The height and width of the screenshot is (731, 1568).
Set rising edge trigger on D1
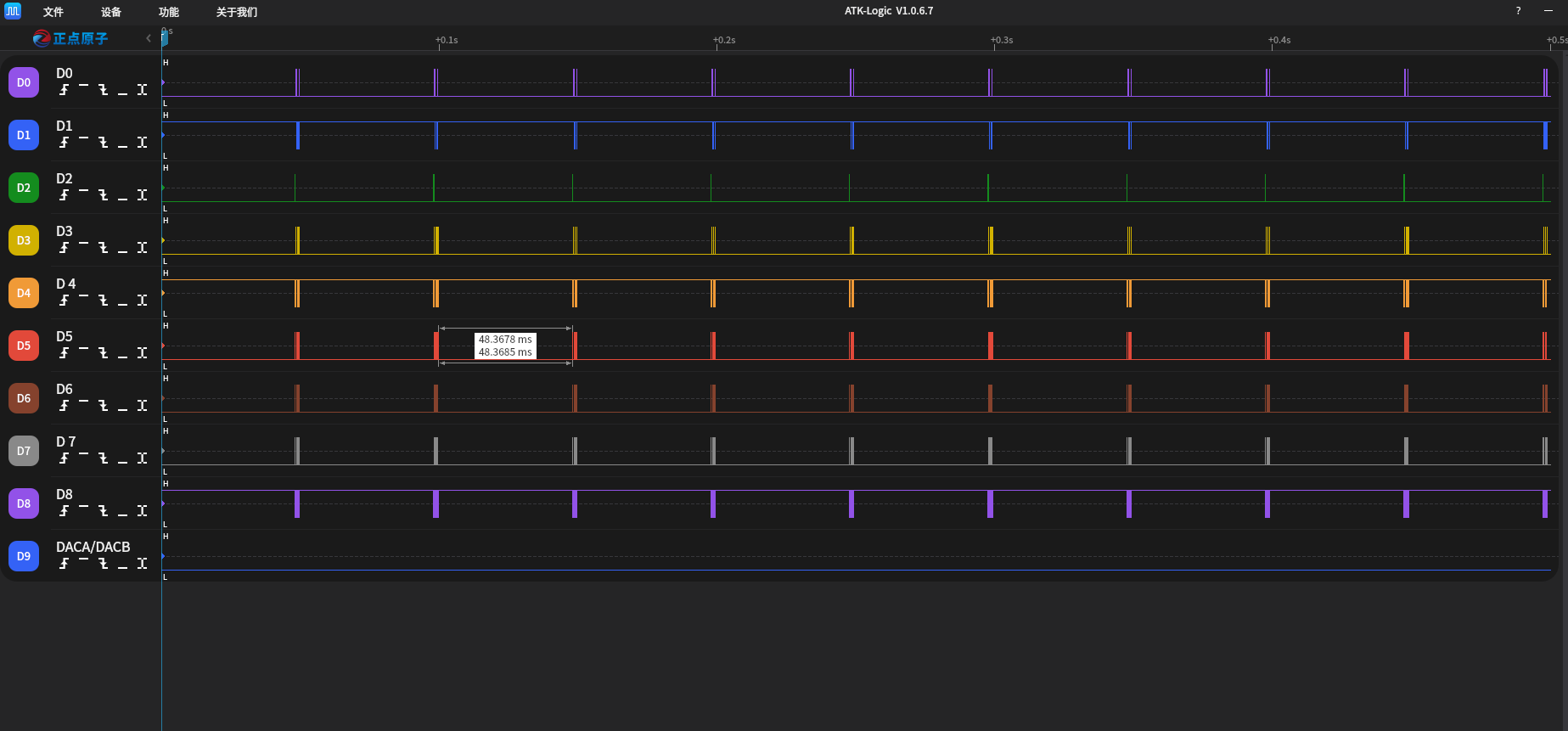point(64,143)
